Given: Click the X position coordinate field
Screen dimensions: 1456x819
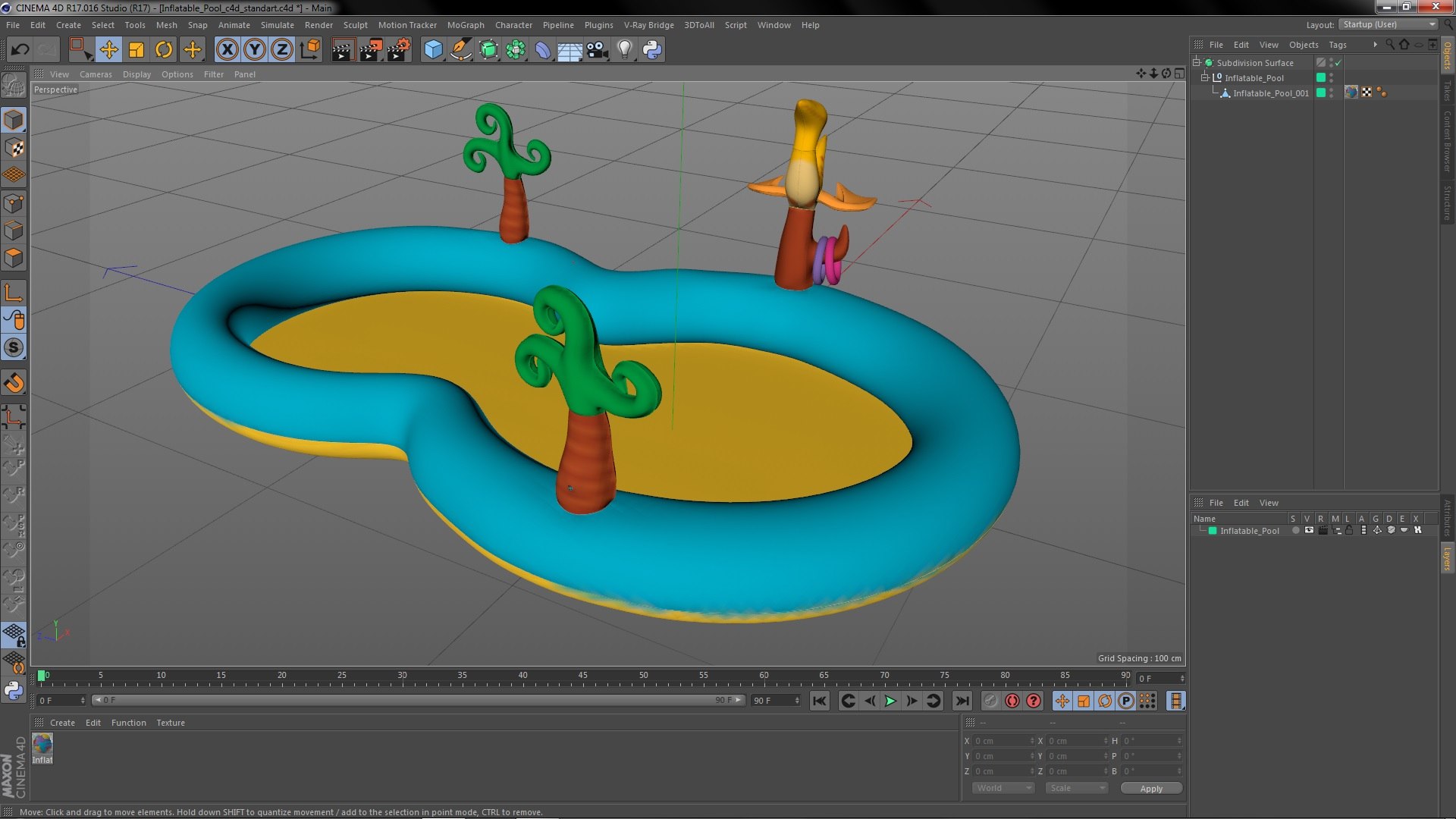Looking at the screenshot, I should [1003, 741].
